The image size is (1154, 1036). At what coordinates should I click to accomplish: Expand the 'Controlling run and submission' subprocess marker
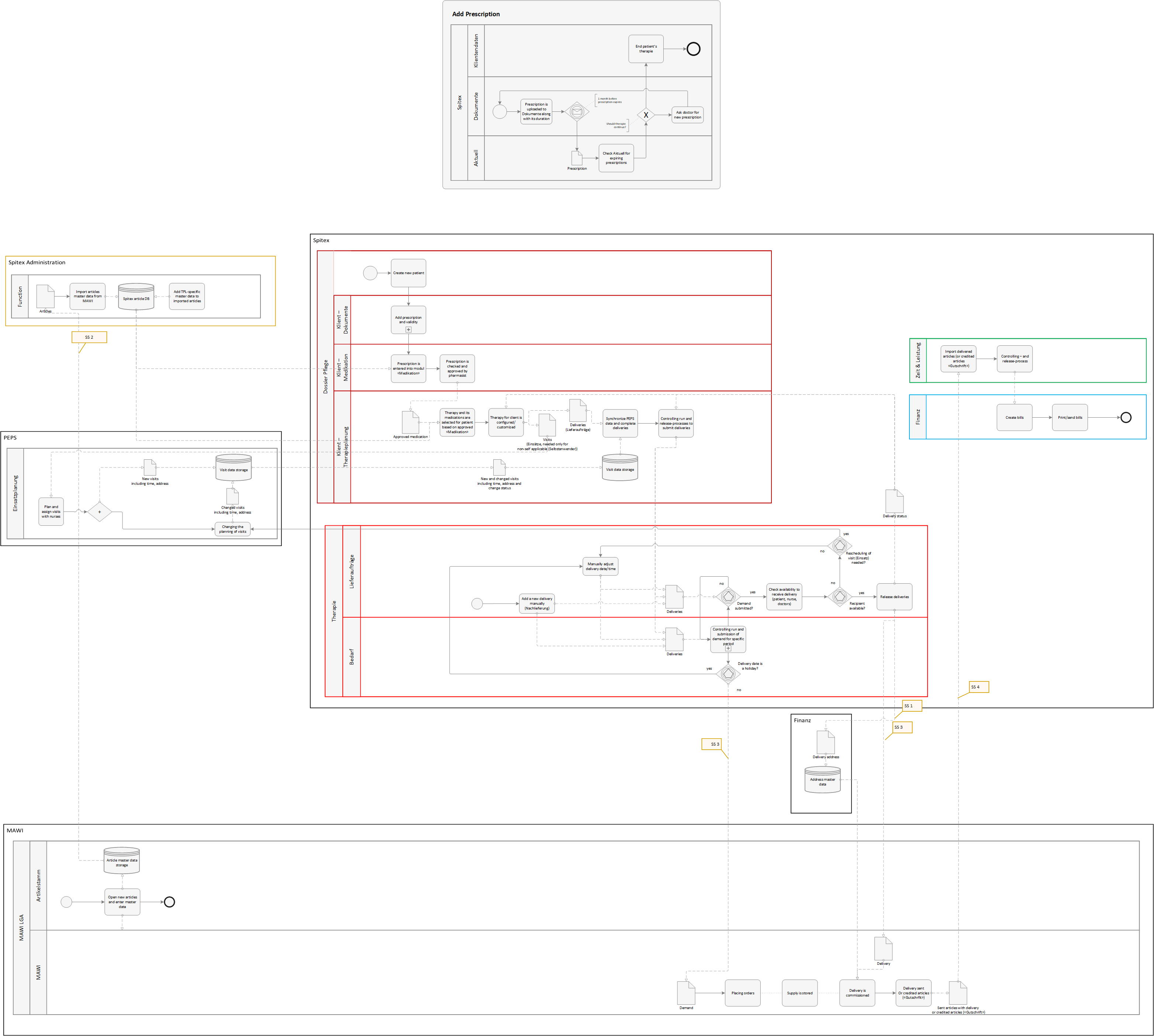(728, 648)
